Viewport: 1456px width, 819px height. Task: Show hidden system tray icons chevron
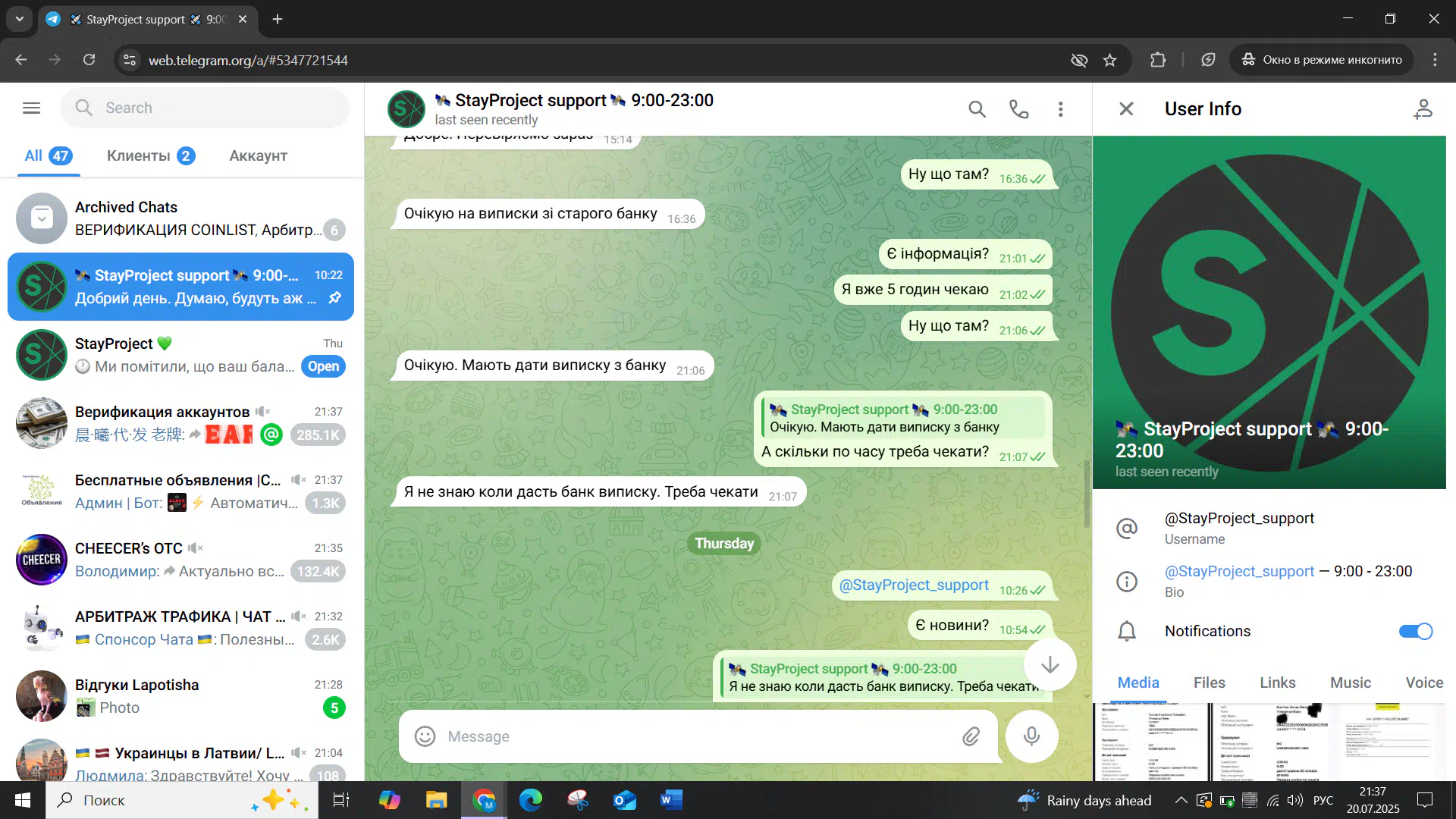click(1181, 800)
